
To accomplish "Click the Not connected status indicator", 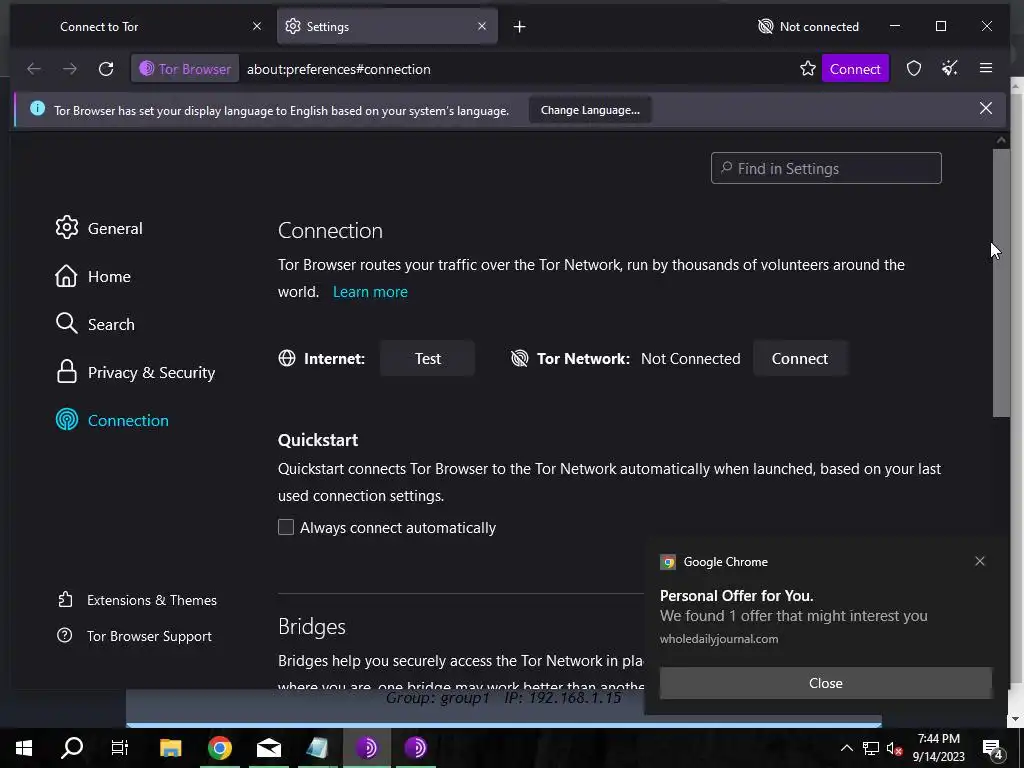I will pyautogui.click(x=808, y=27).
